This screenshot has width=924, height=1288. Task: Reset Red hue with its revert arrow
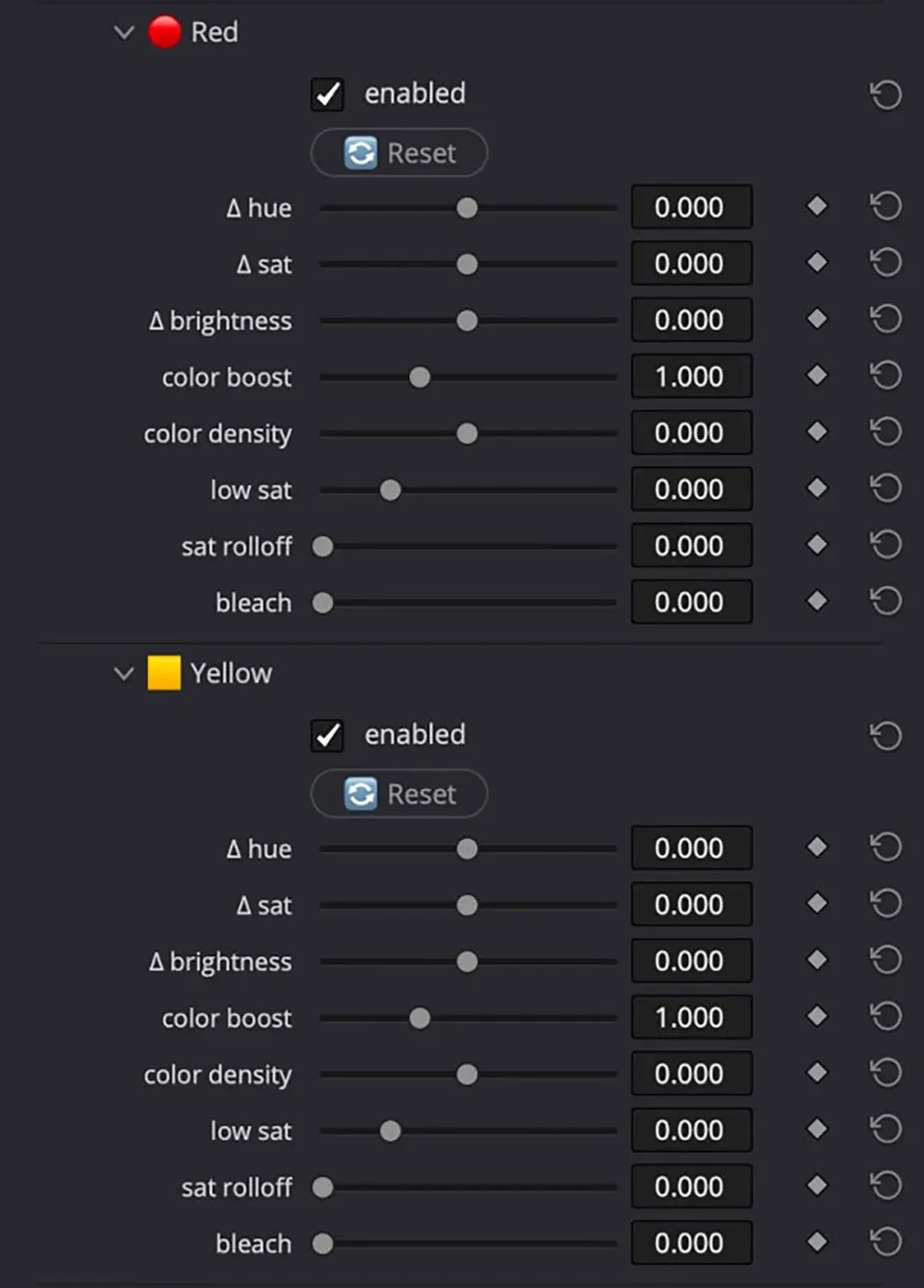pos(885,206)
